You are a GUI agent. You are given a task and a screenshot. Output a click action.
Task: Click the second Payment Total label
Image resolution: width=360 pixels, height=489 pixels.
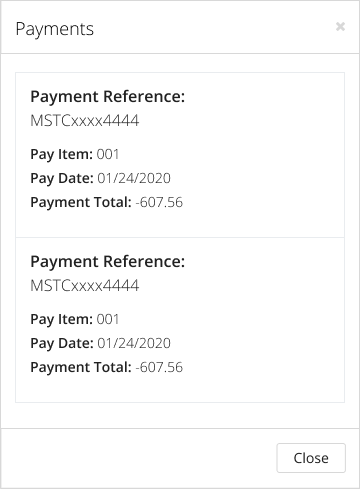pos(81,367)
